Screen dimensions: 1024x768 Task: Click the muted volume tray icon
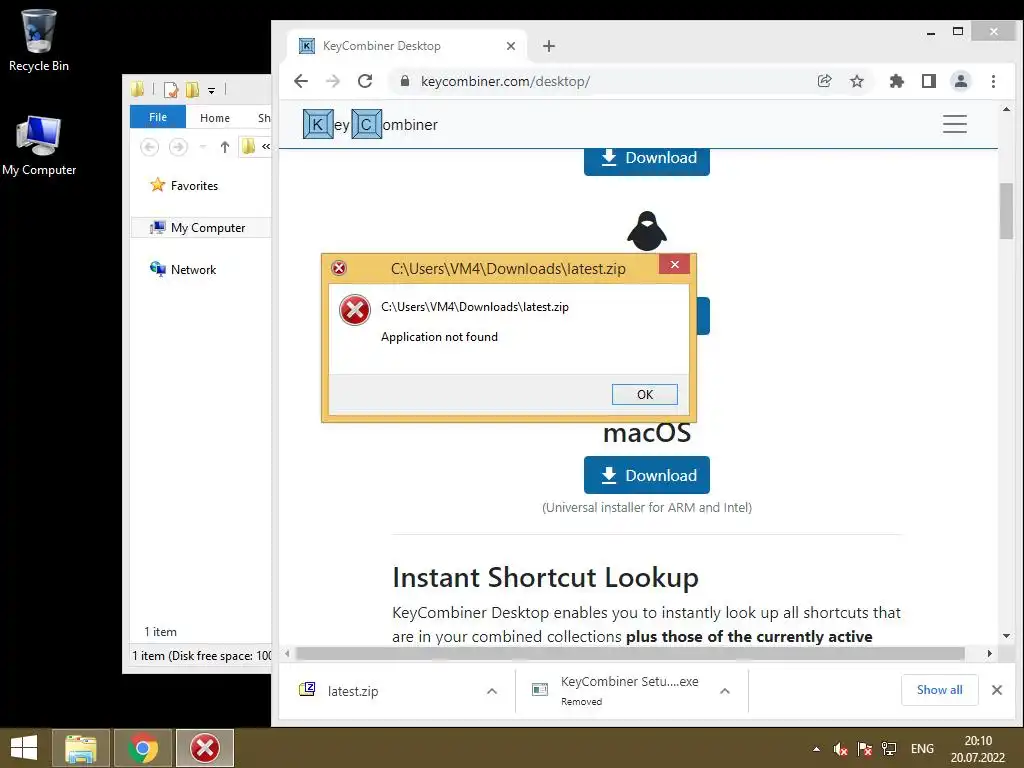tap(840, 749)
